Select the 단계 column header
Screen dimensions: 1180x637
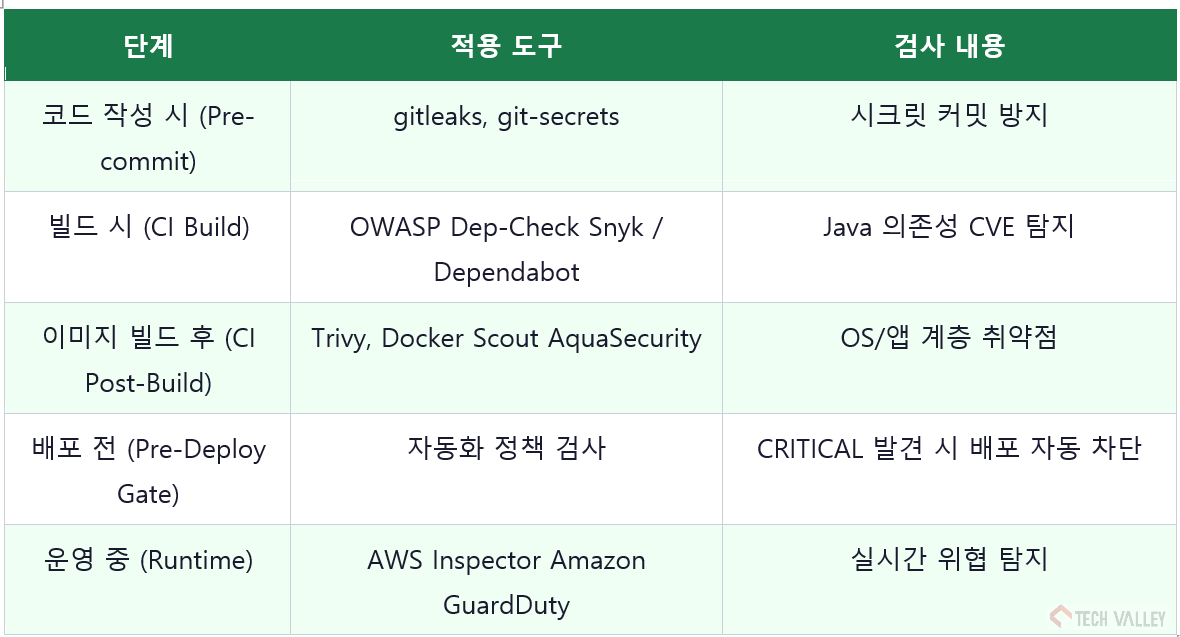148,45
